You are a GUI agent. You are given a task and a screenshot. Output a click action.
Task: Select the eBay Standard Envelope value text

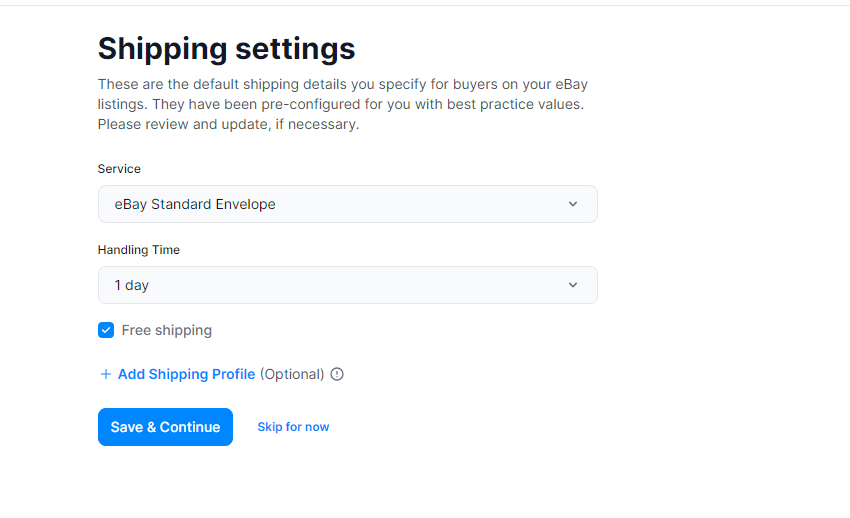195,204
